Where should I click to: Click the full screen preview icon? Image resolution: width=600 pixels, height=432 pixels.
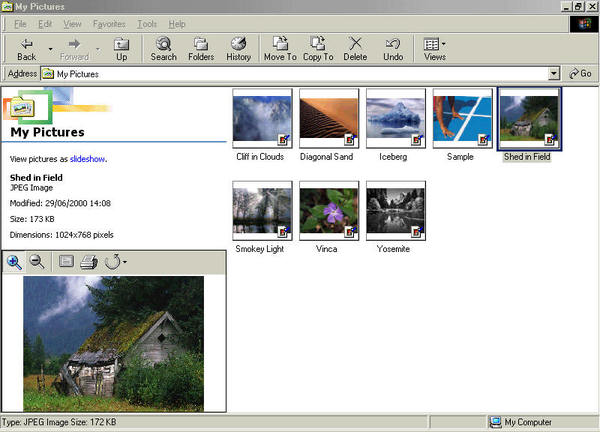point(66,262)
